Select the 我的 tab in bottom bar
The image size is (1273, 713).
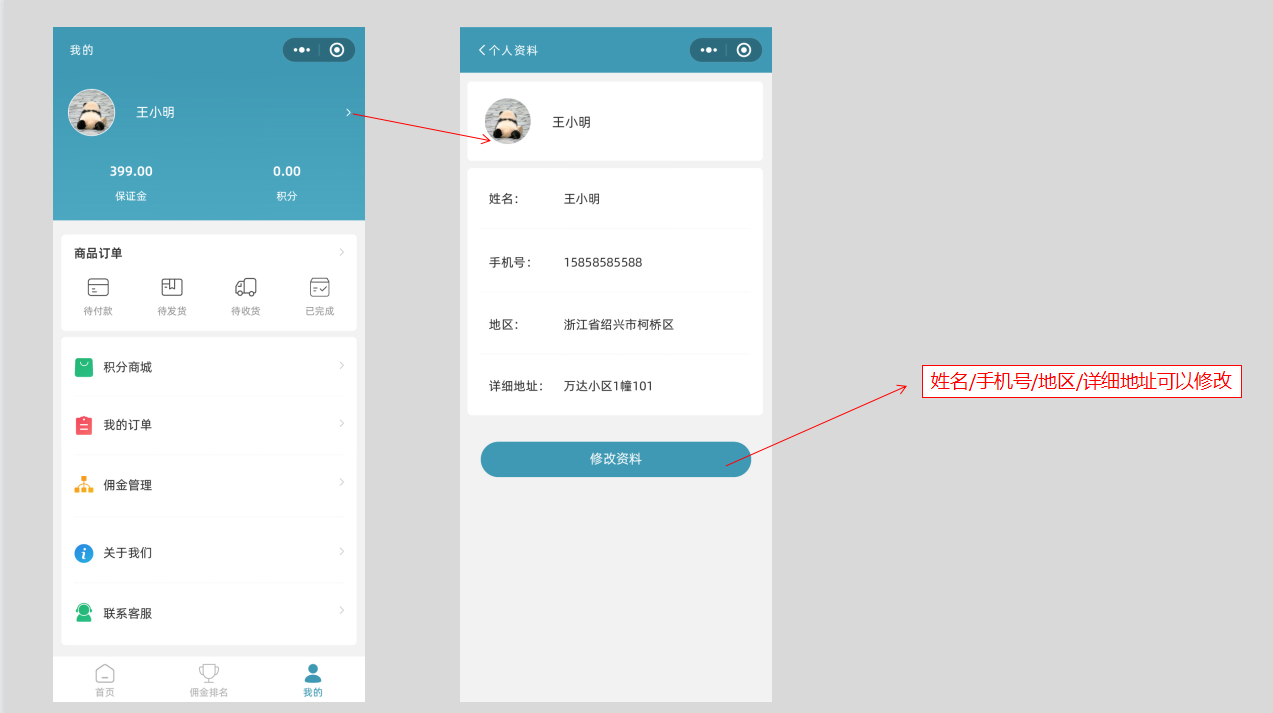tap(313, 680)
